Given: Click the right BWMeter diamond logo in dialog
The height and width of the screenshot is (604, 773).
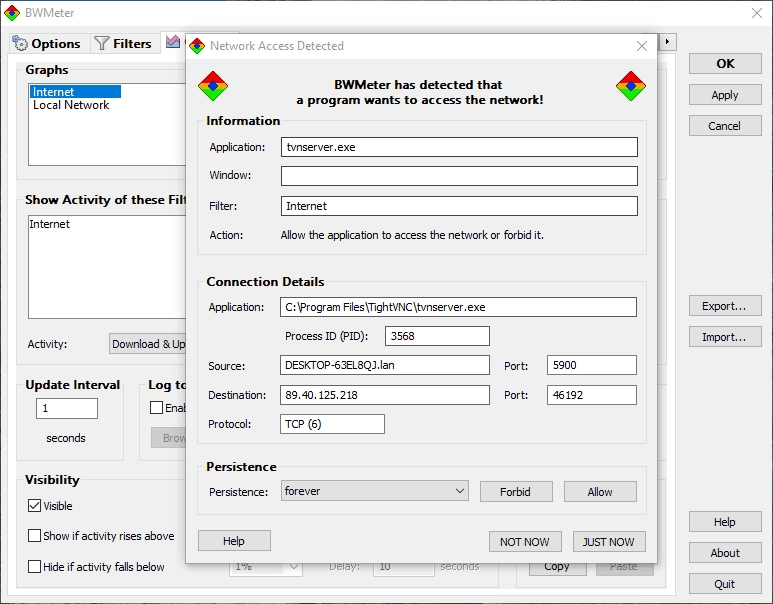Looking at the screenshot, I should click(x=631, y=86).
